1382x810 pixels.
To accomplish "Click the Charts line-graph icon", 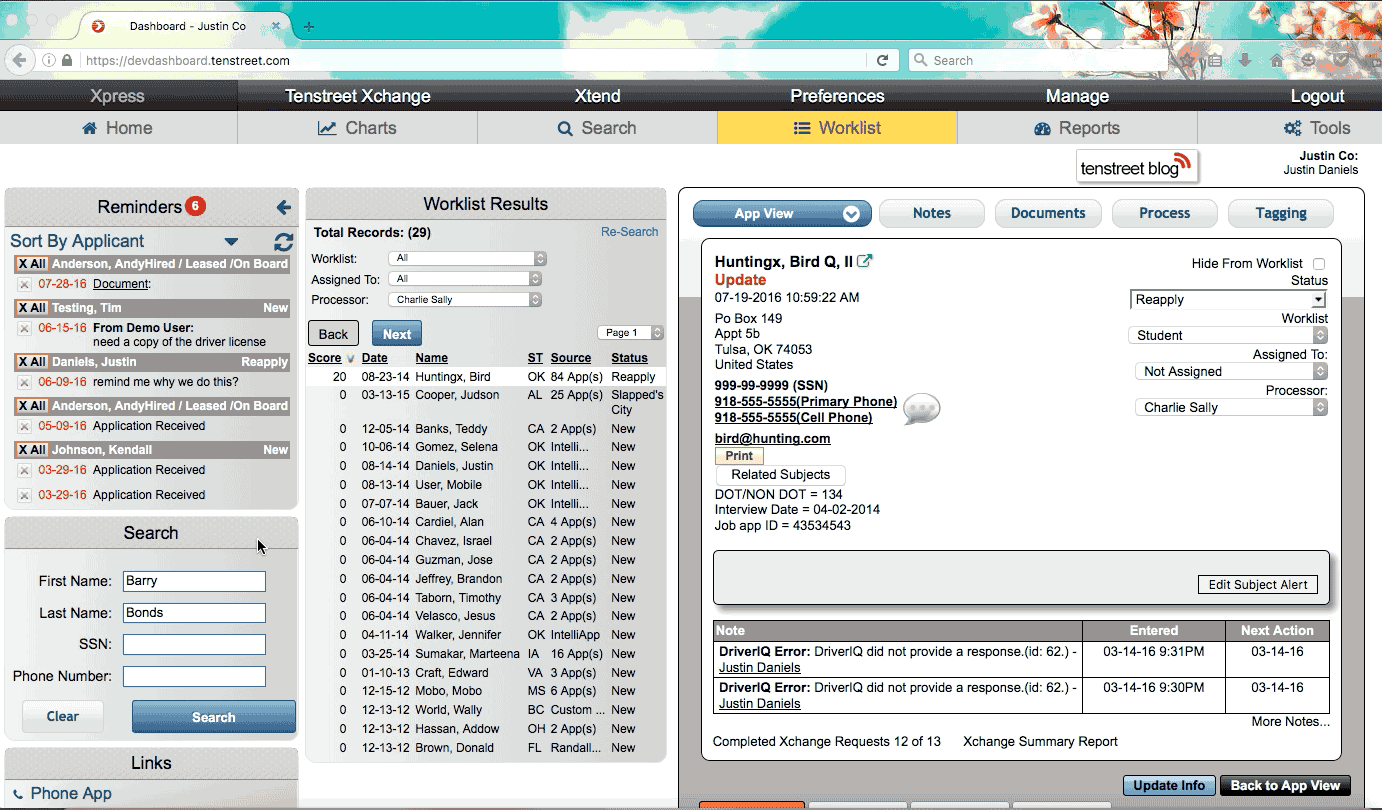I will coord(327,128).
